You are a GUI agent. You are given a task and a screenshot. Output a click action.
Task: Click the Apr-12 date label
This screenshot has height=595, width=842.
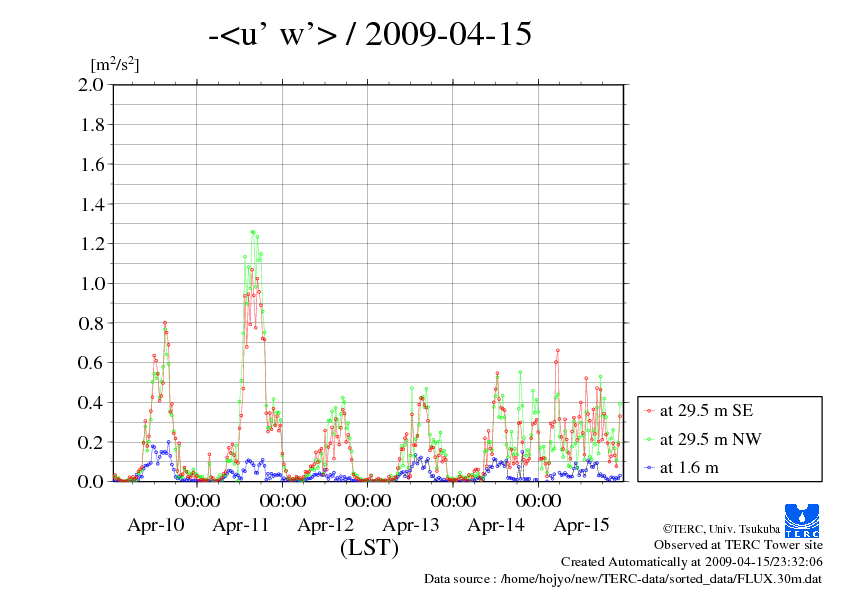pyautogui.click(x=325, y=525)
